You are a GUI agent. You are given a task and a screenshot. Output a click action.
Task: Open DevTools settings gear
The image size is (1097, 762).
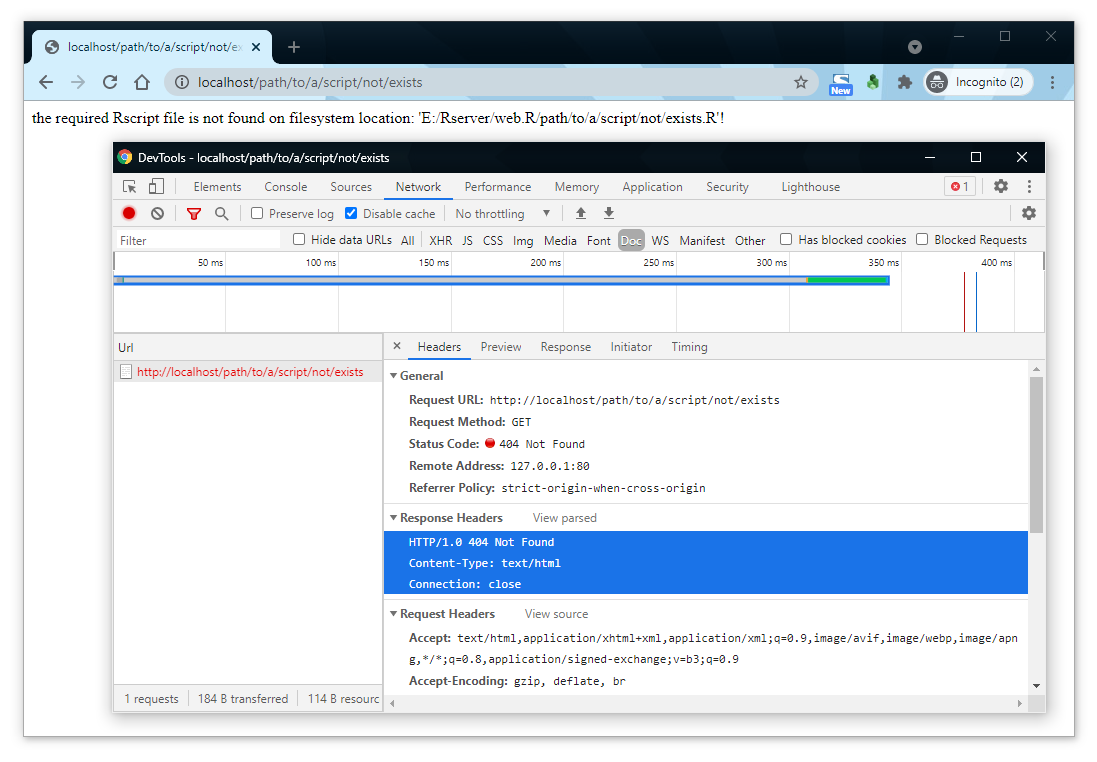coord(1000,186)
